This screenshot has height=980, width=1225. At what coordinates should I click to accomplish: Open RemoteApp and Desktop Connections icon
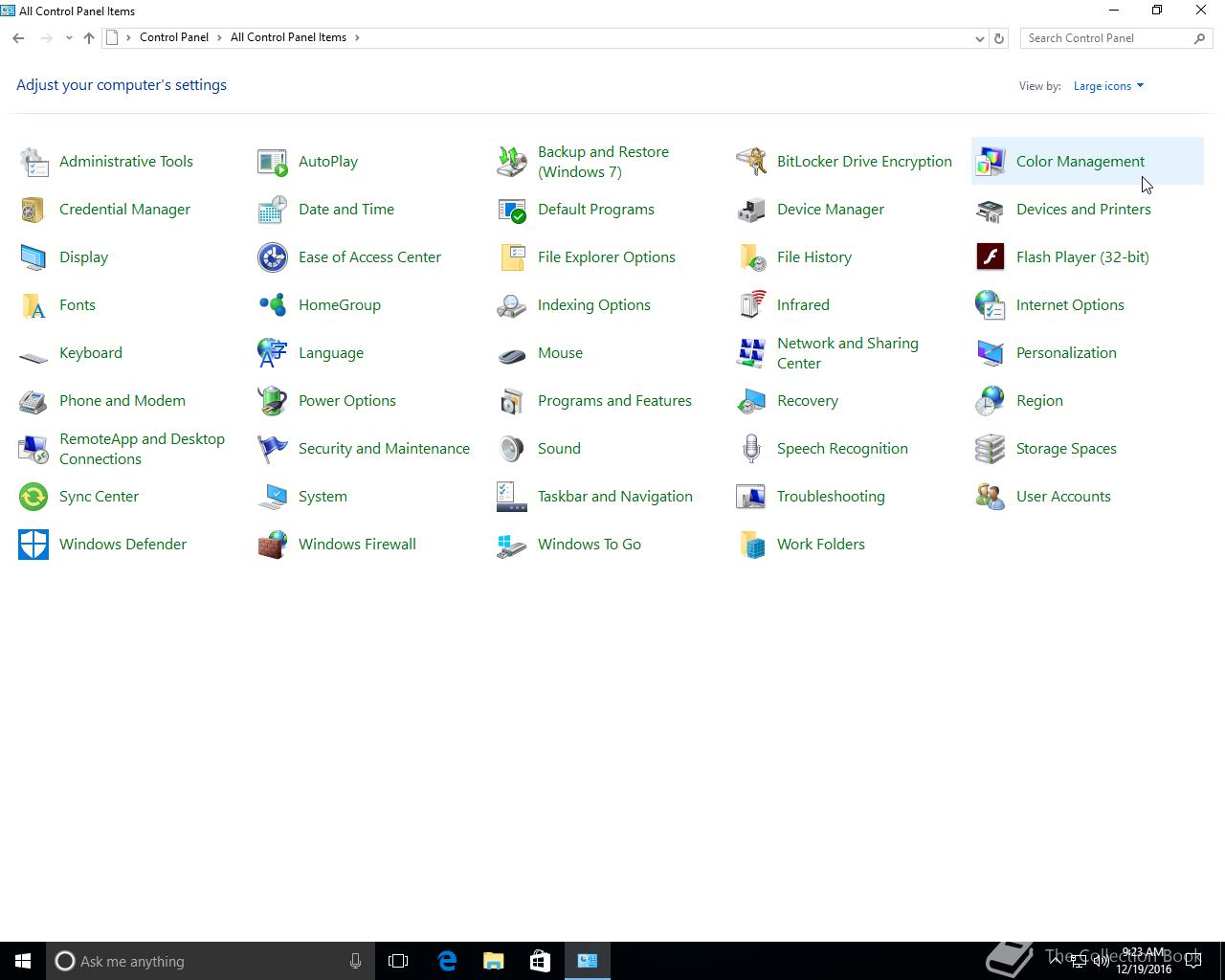pyautogui.click(x=33, y=449)
